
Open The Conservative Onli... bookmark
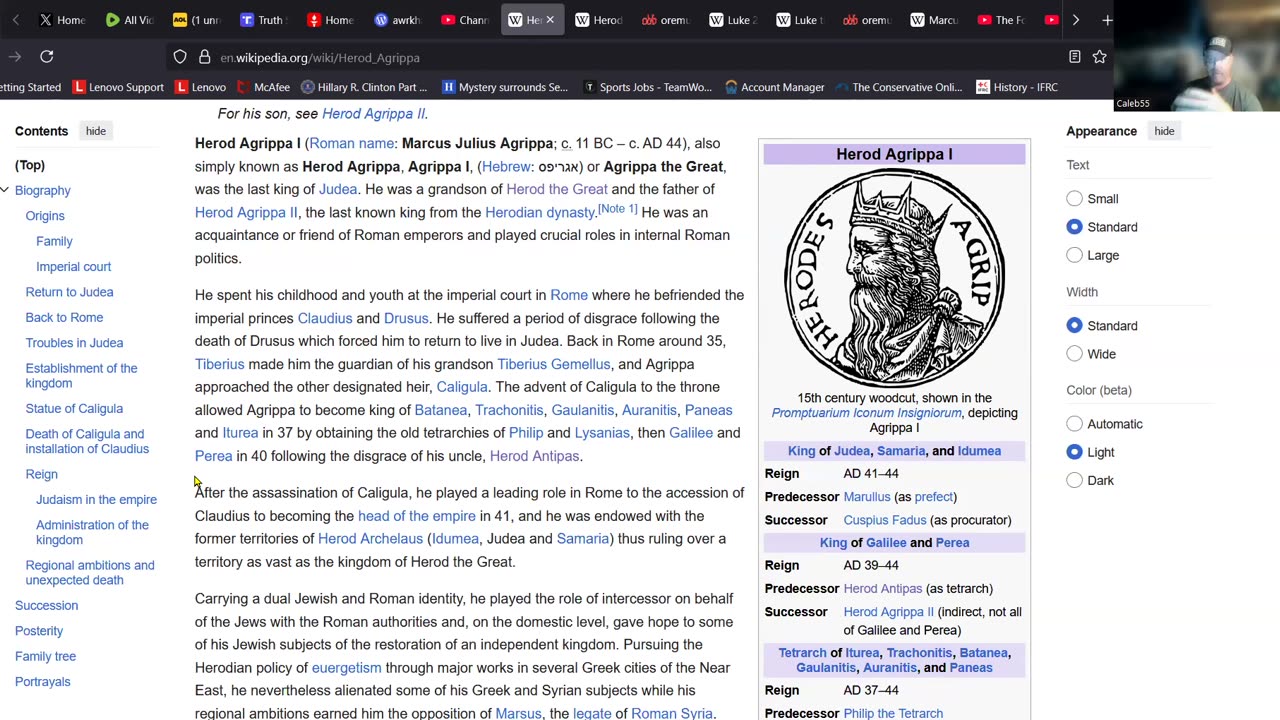point(898,87)
